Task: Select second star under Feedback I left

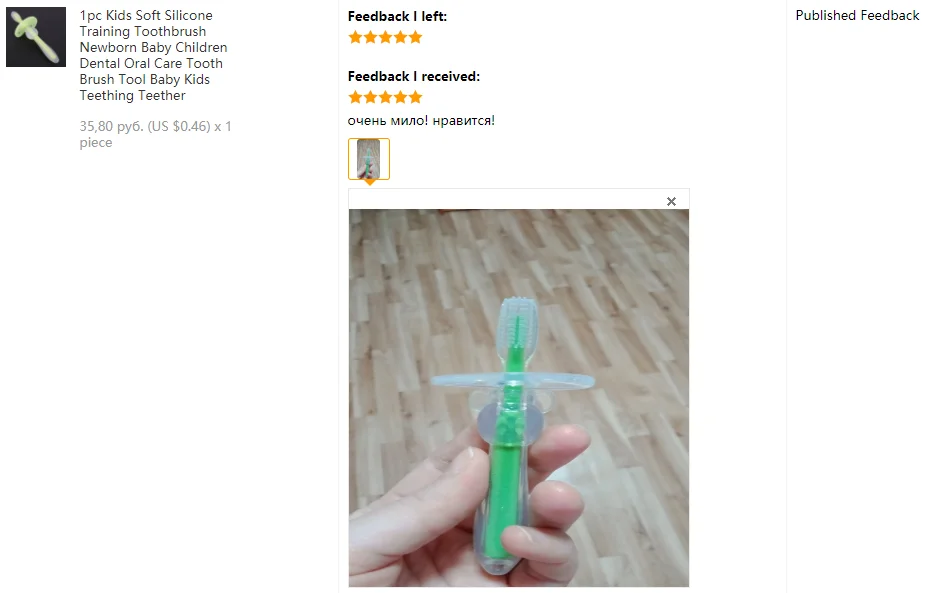Action: click(370, 37)
